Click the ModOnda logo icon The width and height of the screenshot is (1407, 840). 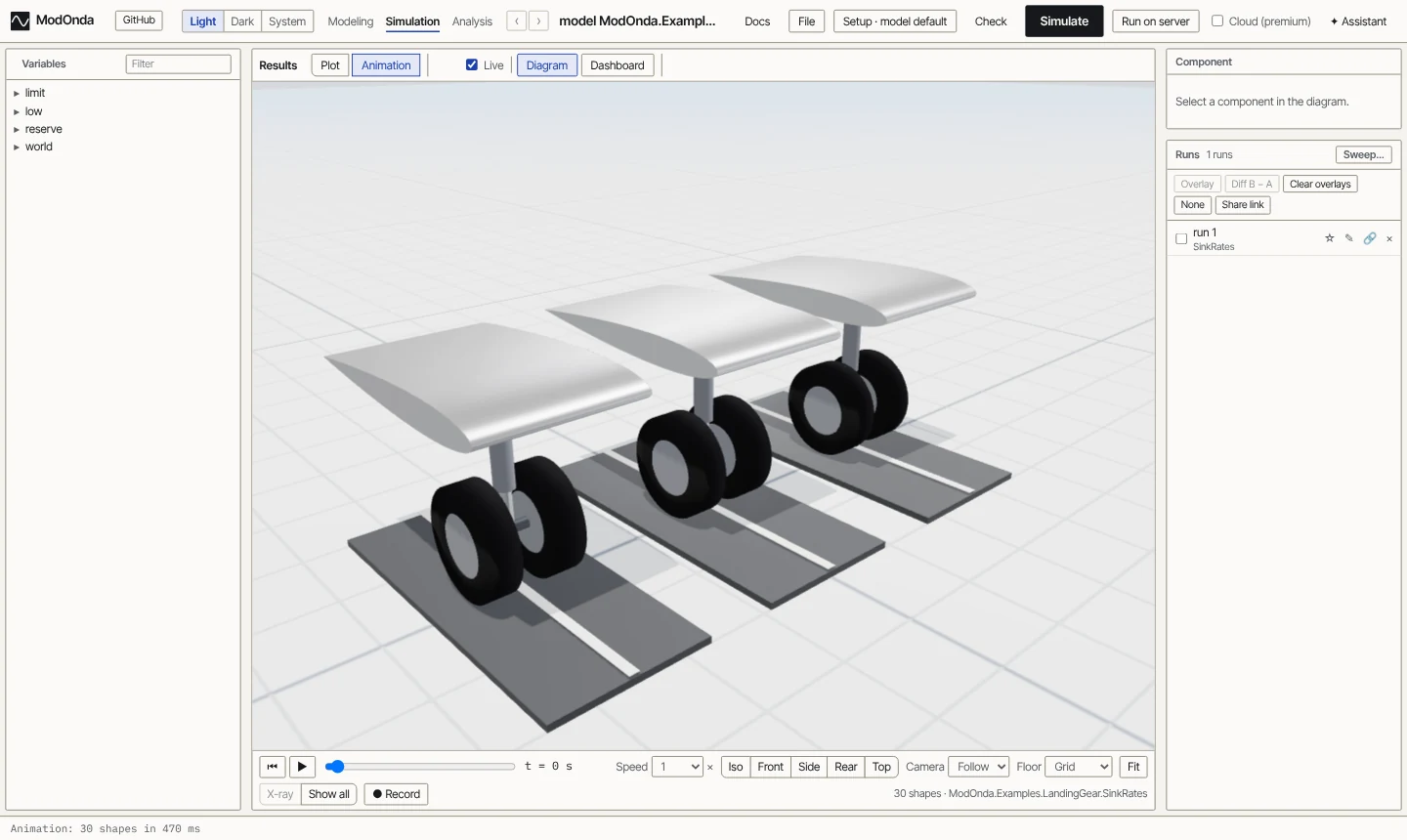[x=20, y=21]
